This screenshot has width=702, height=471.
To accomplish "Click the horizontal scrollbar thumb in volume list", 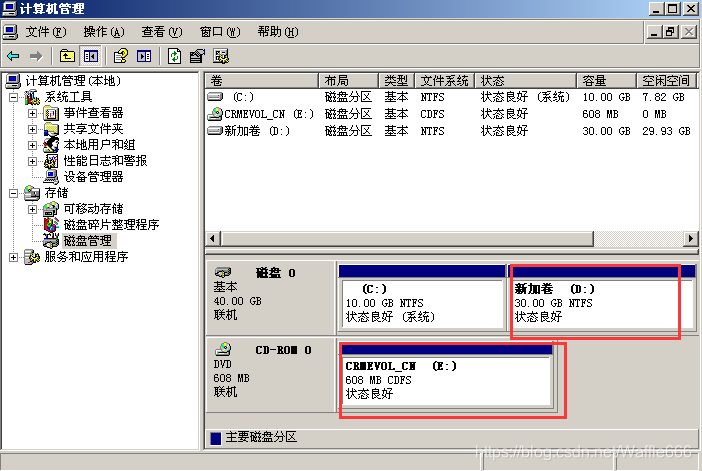I will coord(407,239).
